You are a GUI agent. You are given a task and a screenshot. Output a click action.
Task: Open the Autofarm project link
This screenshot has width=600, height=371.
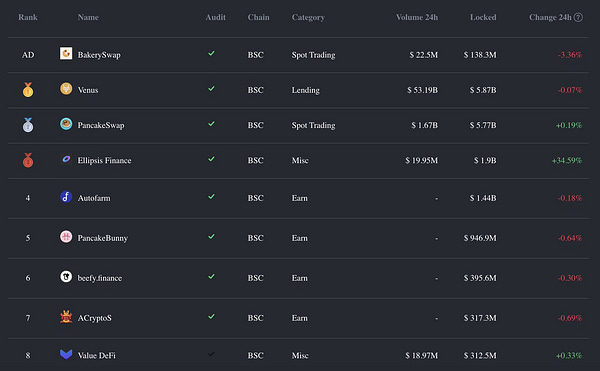(x=94, y=198)
